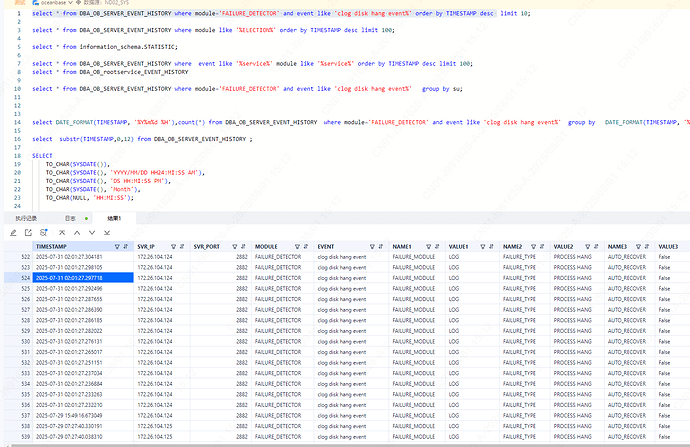The width and height of the screenshot is (690, 447).
Task: Jump to first row using the top arrow icon
Action: 62,233
